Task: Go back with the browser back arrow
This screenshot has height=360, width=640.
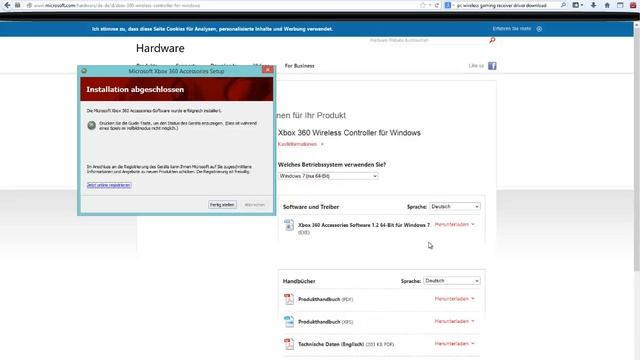Action: click(x=7, y=5)
